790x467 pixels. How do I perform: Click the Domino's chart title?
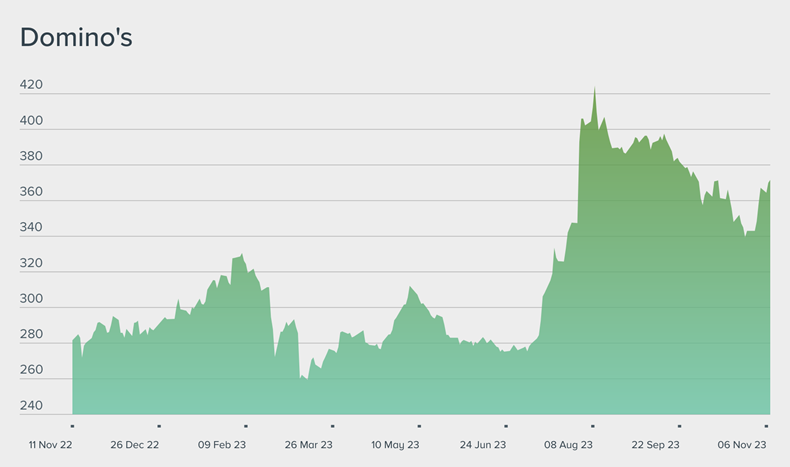pos(77,38)
